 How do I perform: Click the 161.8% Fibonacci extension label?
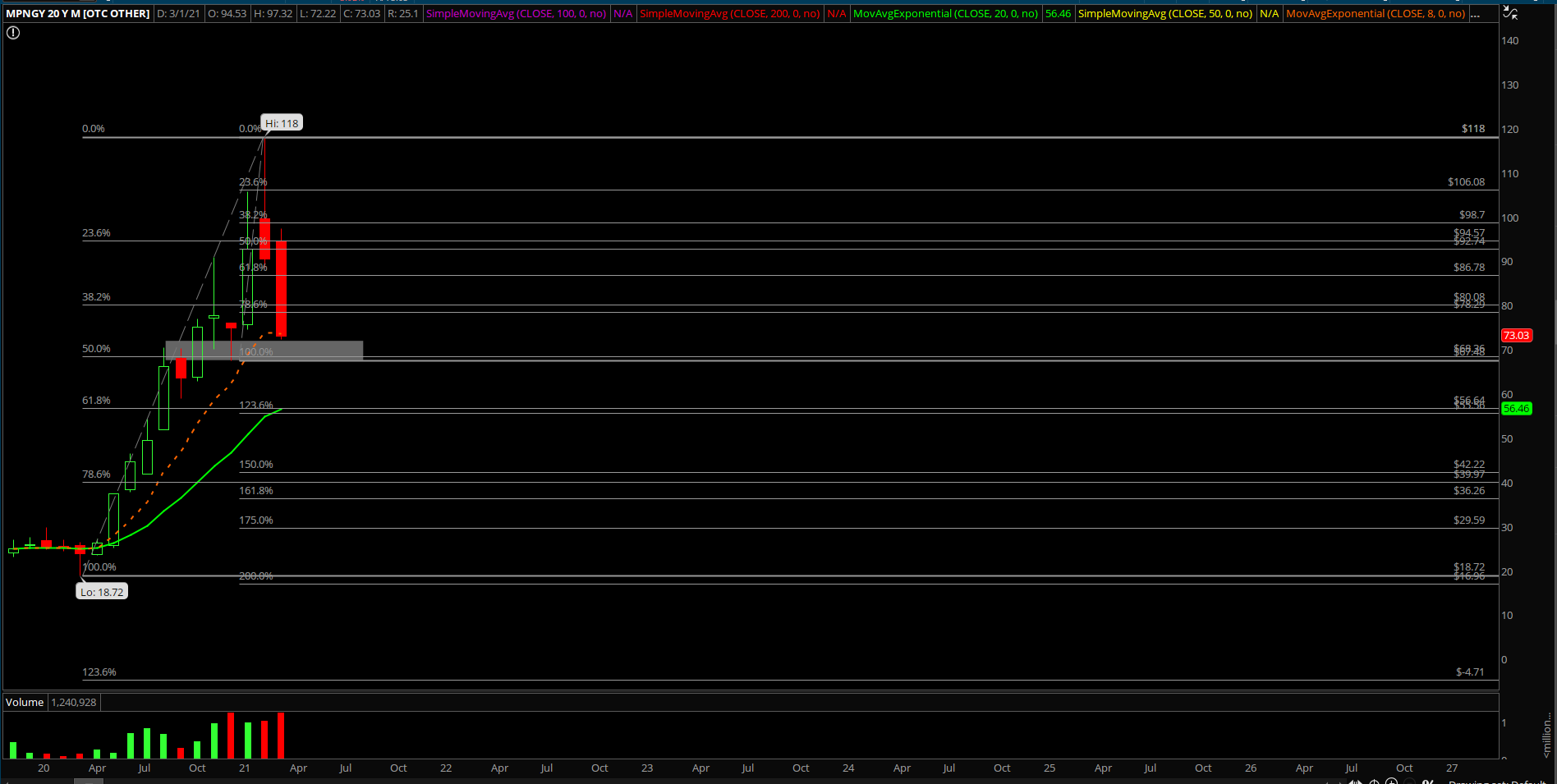pyautogui.click(x=256, y=491)
